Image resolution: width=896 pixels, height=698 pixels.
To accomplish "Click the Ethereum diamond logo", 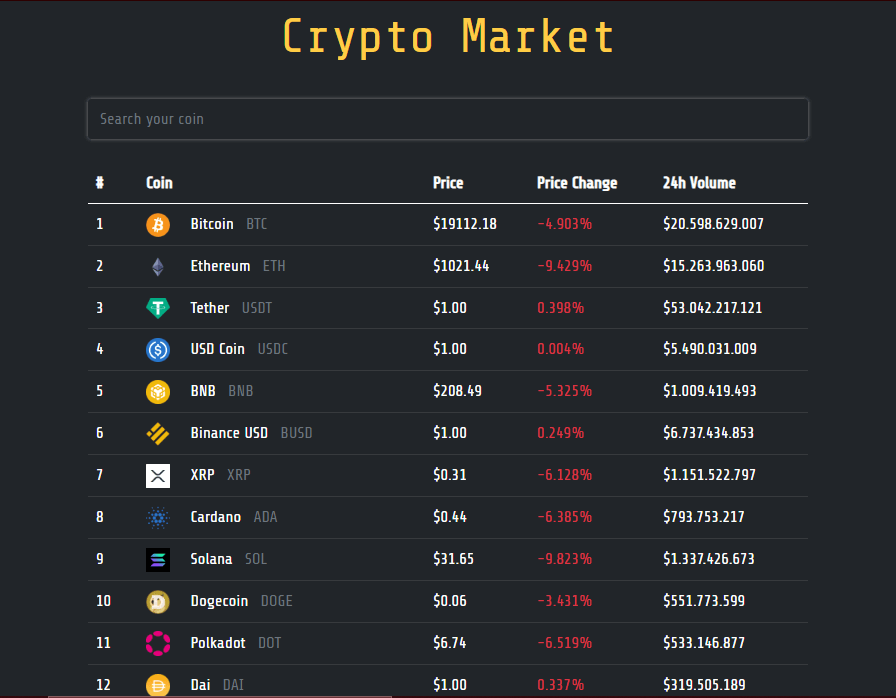I will [x=157, y=266].
